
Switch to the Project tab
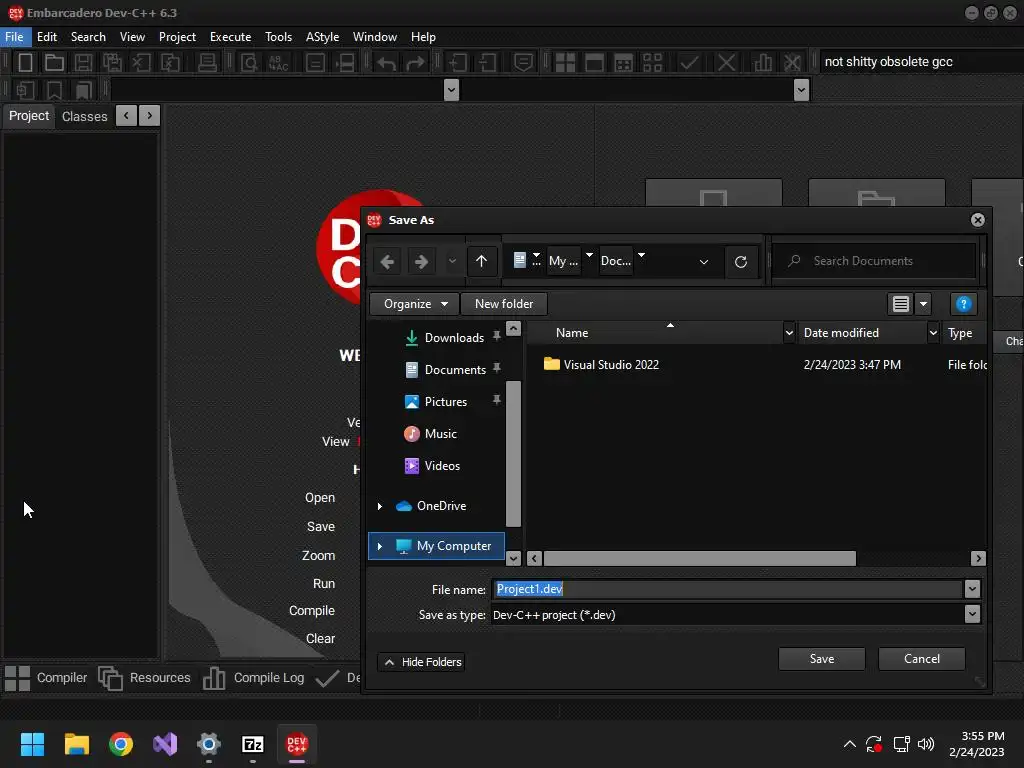click(29, 116)
